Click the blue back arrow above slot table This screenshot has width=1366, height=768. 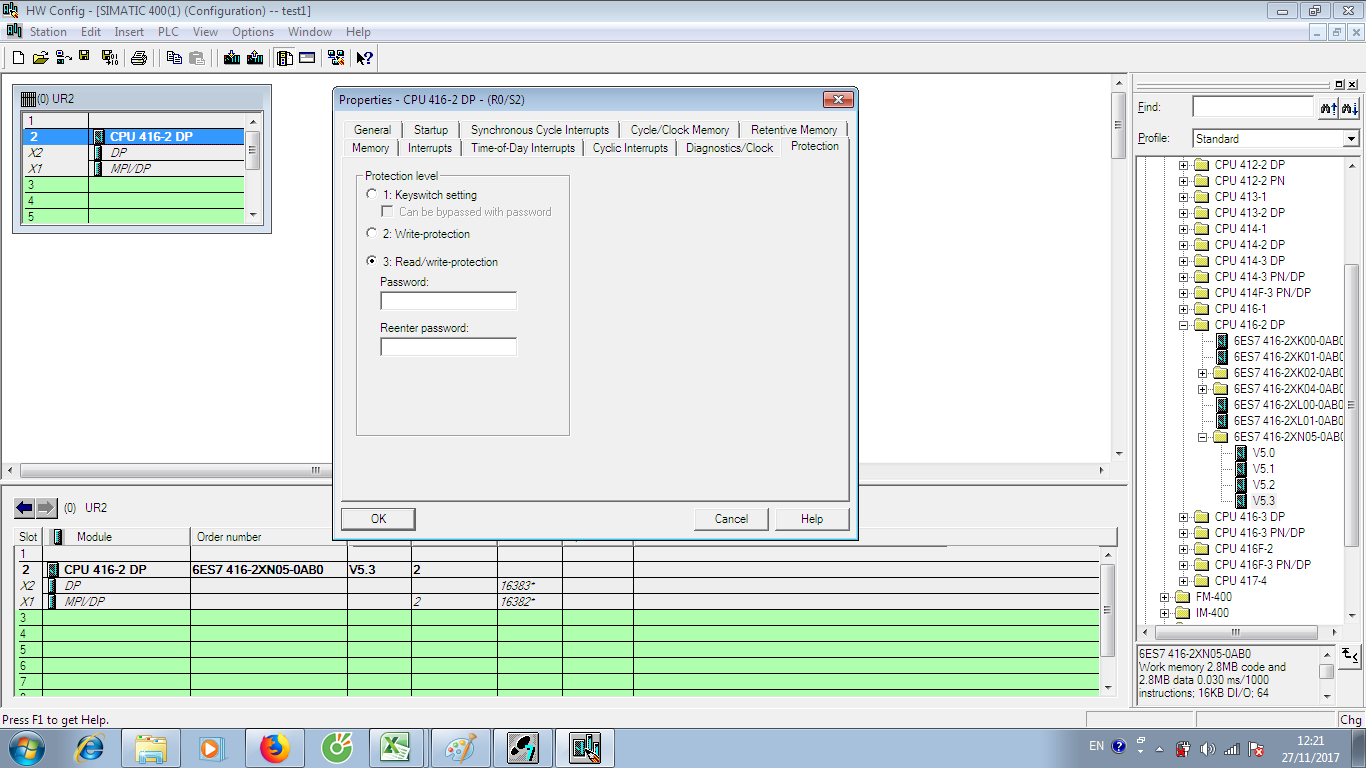click(x=24, y=508)
